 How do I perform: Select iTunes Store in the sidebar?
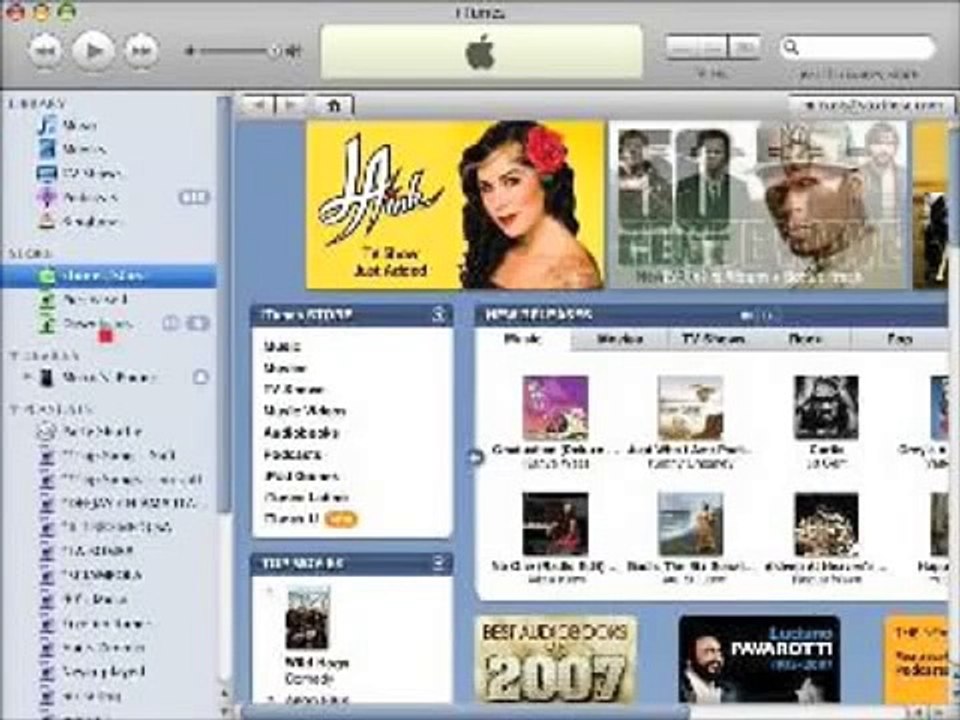108,276
